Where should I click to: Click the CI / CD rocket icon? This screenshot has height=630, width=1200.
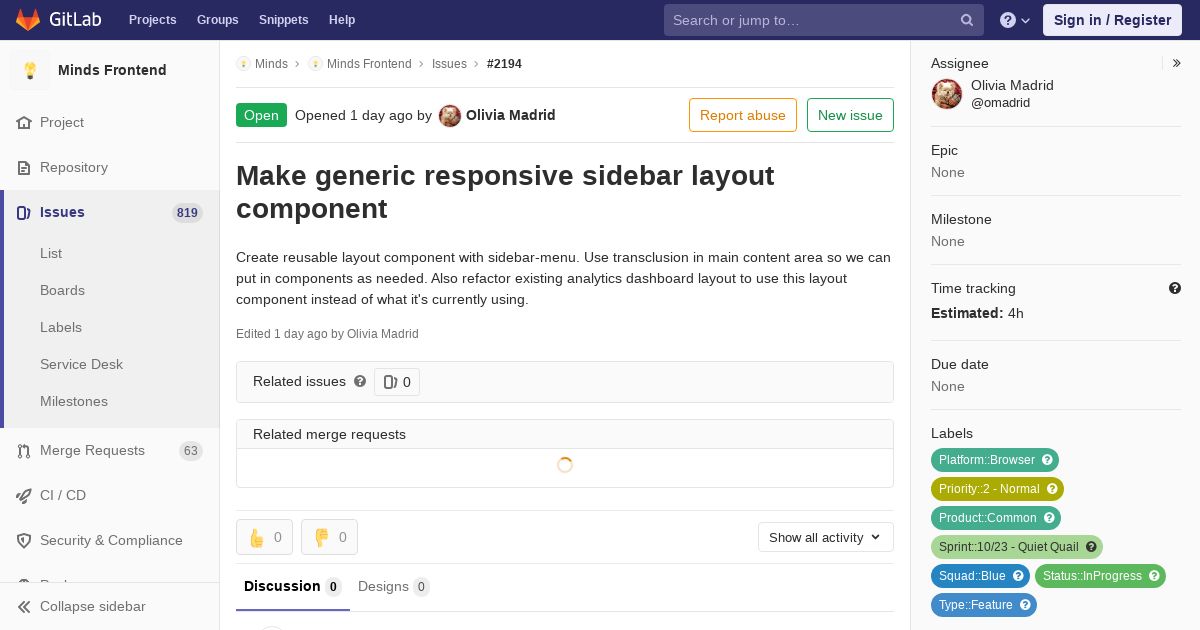[x=24, y=496]
